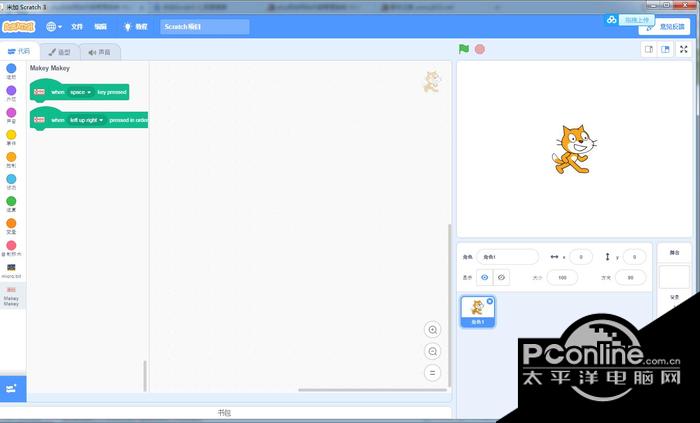700x423 pixels.
Task: Delete 角色1 with its corner x button
Action: [x=490, y=301]
